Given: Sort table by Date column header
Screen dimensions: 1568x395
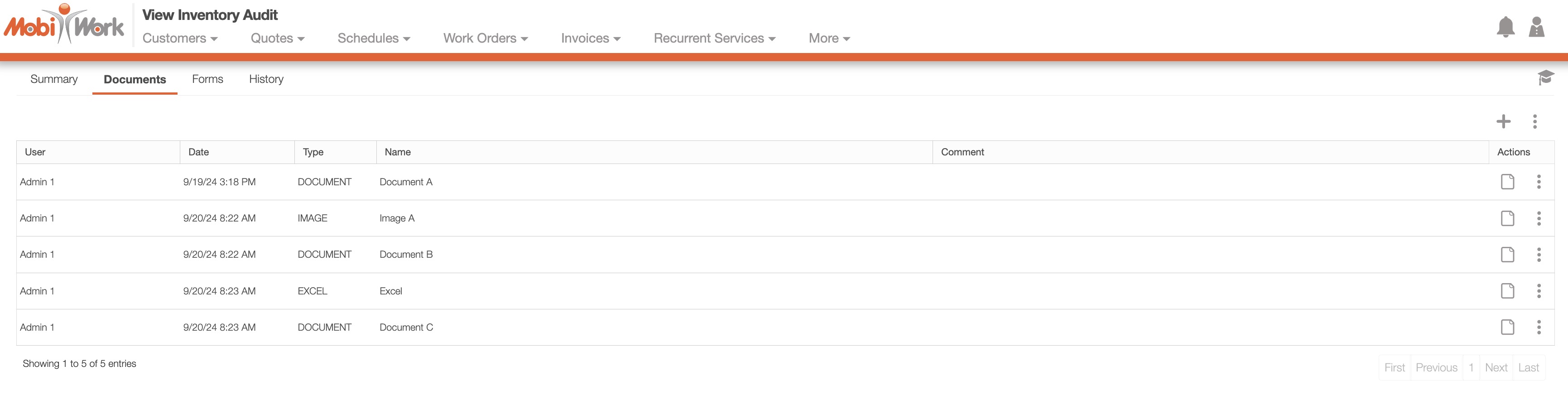Looking at the screenshot, I should tap(198, 152).
